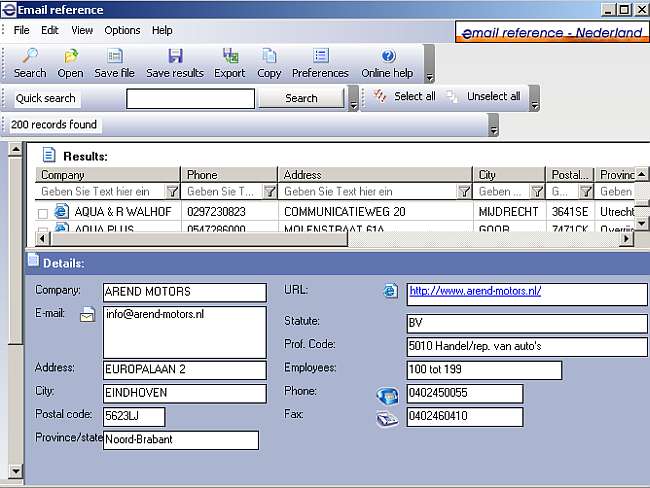The width and height of the screenshot is (650, 488).
Task: Click the quick search text input field
Action: tap(190, 98)
